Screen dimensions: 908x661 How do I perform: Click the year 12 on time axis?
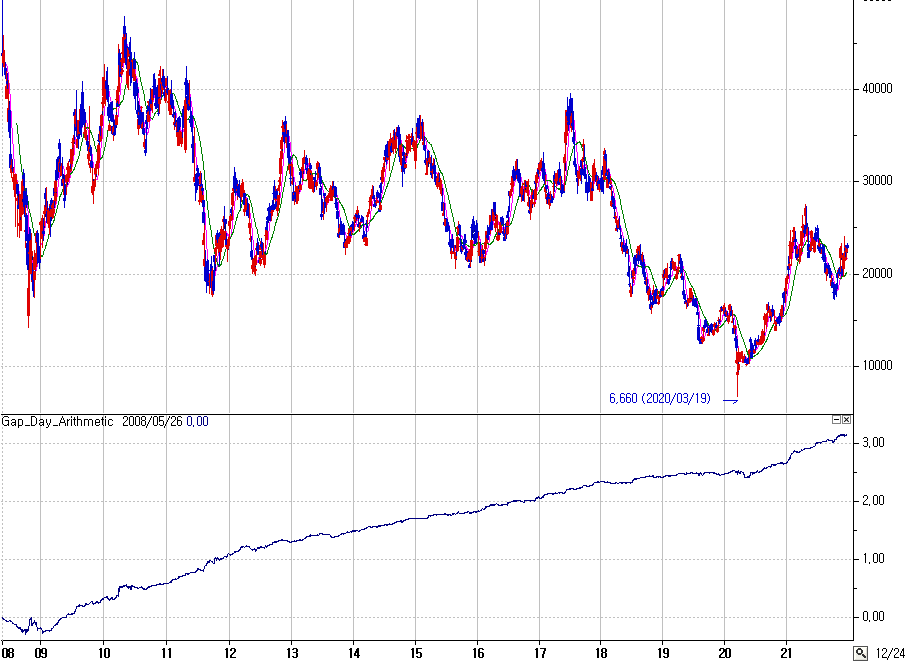tap(229, 653)
